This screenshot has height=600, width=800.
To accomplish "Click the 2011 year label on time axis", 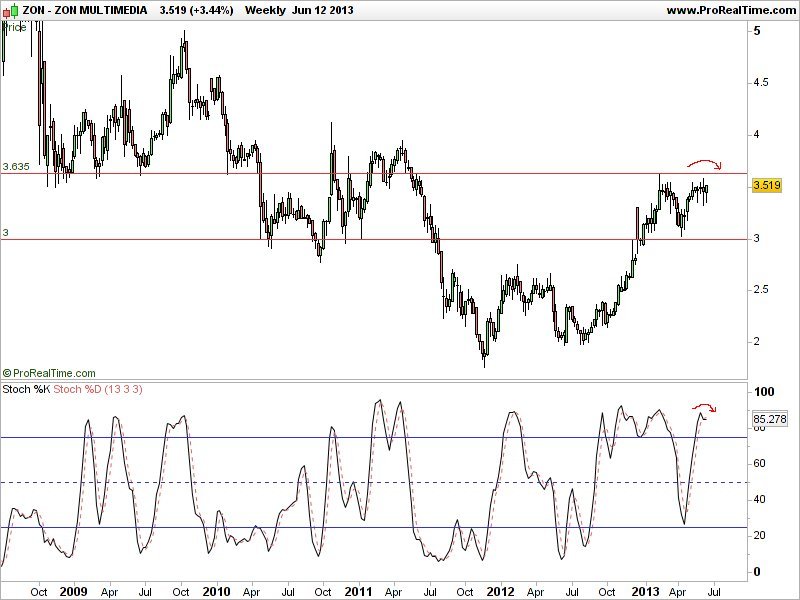I will tap(358, 592).
